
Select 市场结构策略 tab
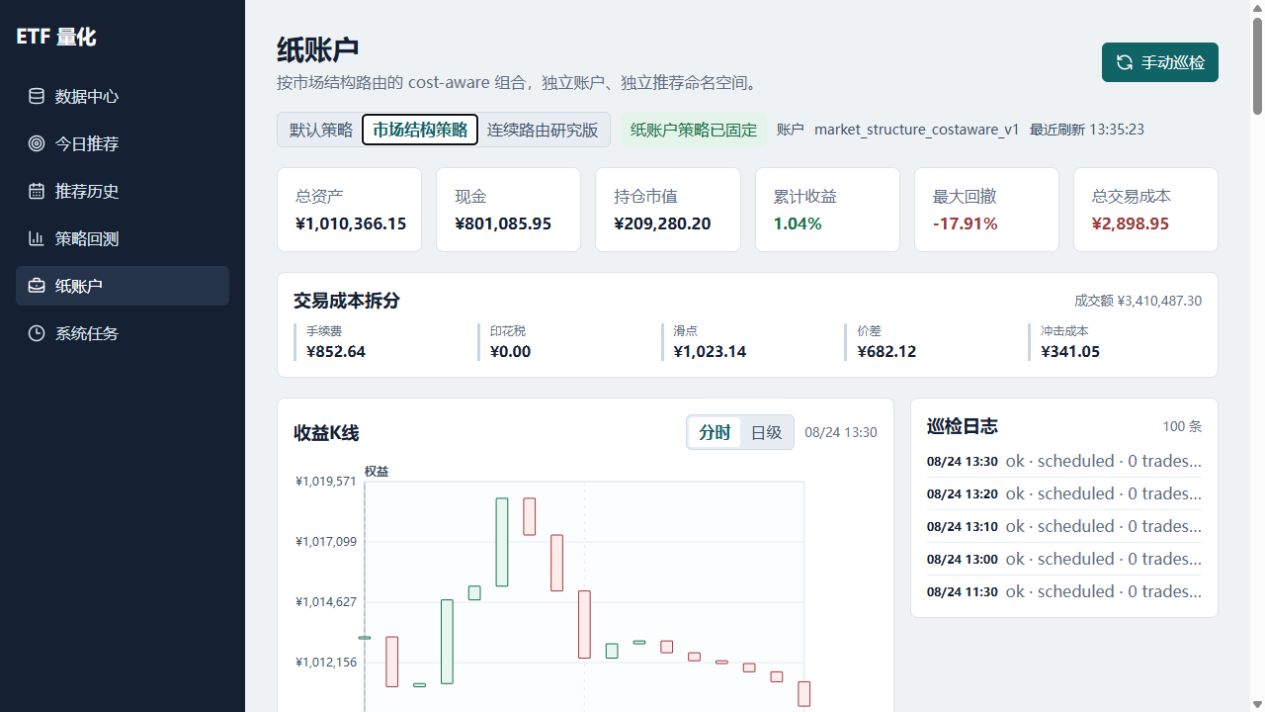[420, 130]
